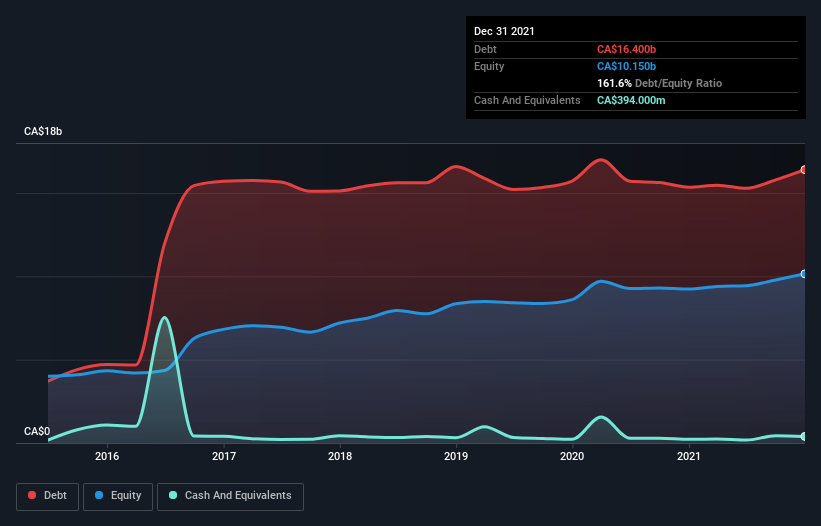This screenshot has height=526, width=821.
Task: Click the 2017 x-axis label
Action: (224, 456)
